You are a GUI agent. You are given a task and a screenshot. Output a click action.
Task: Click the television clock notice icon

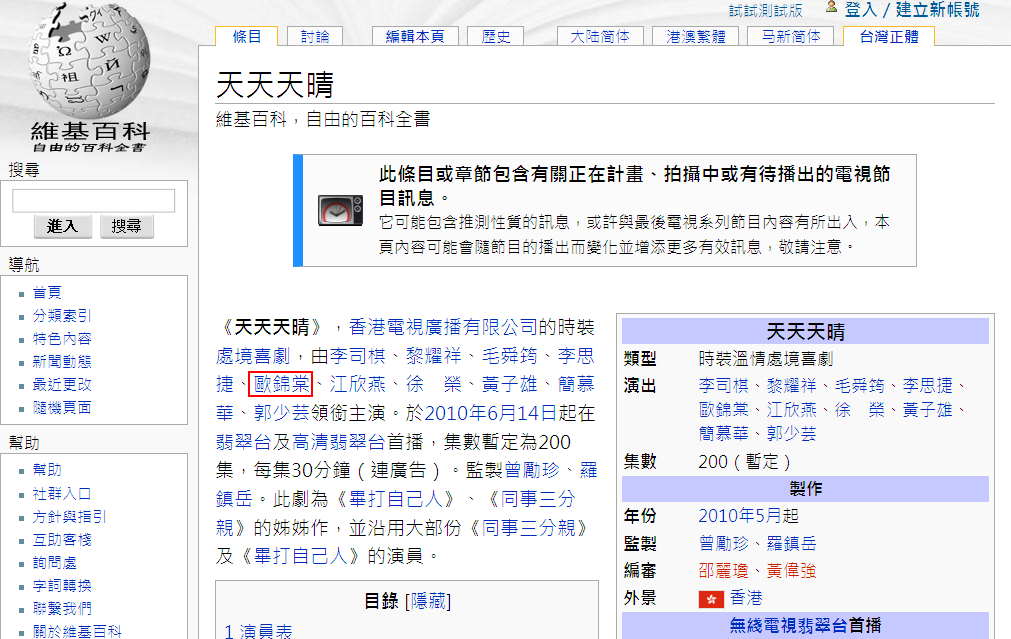coord(340,210)
